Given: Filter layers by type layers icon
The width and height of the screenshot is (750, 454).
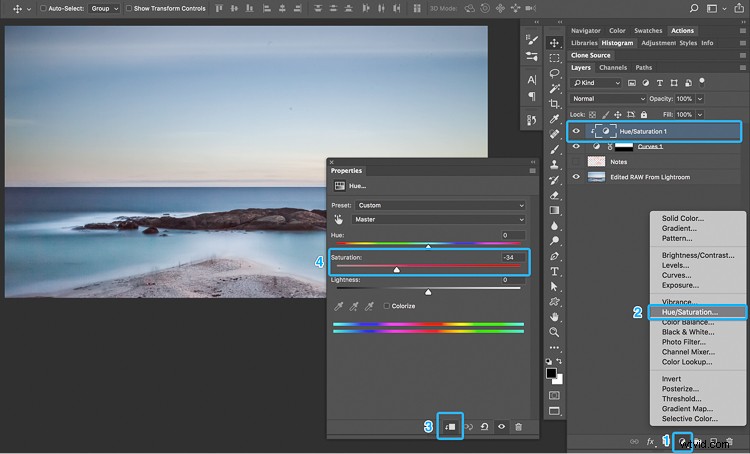Looking at the screenshot, I should pos(660,83).
